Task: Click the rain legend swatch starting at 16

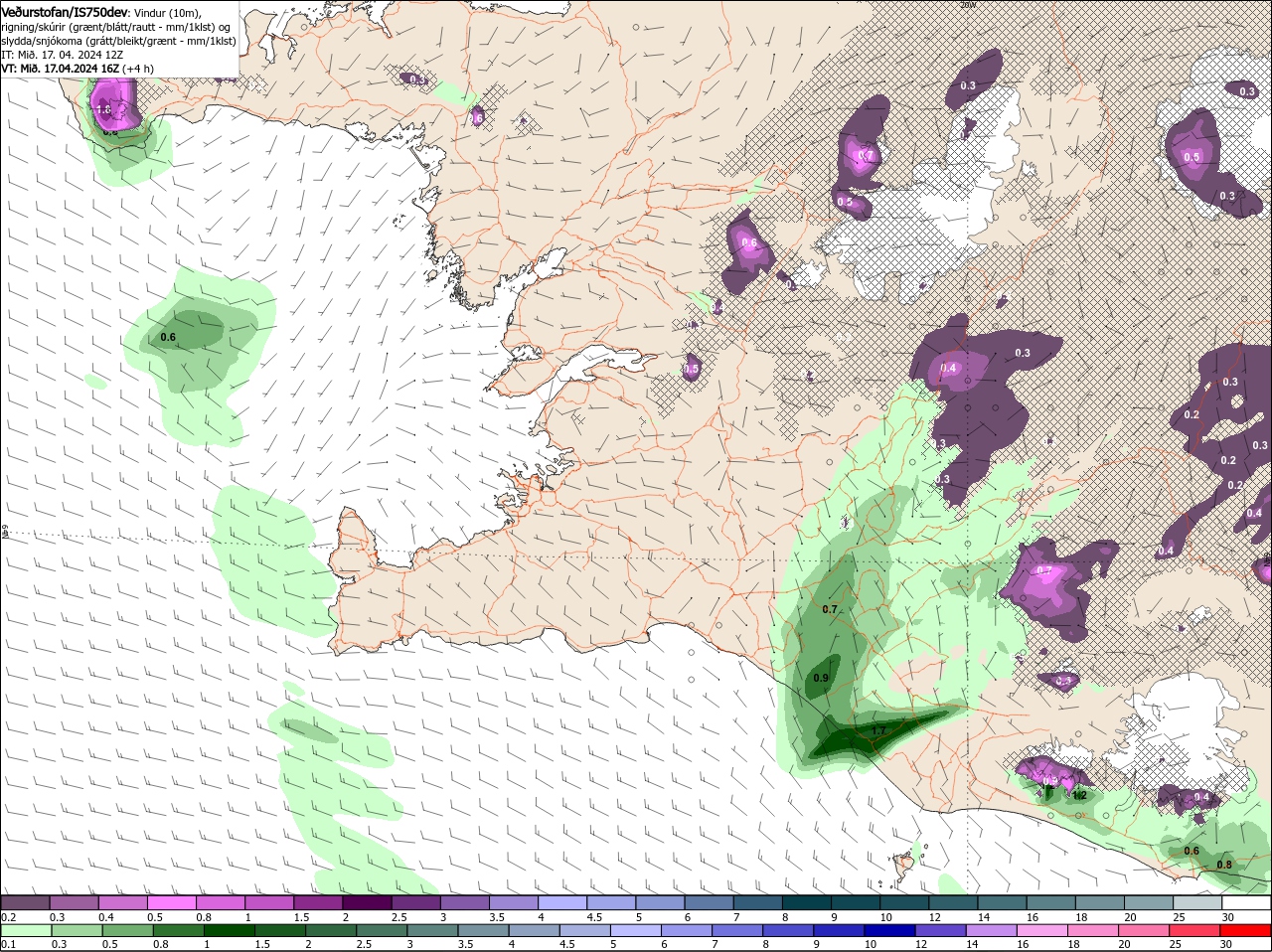Action: click(1039, 930)
